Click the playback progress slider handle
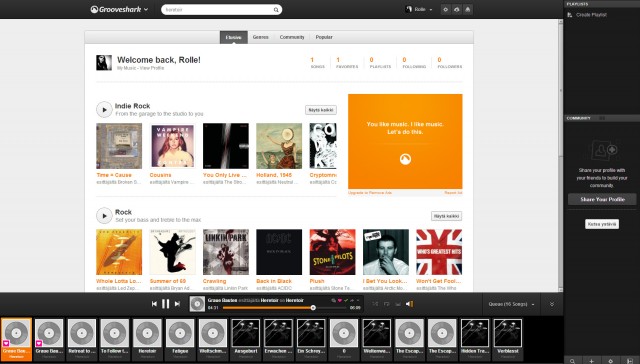Screen dimensions: 640x364 coord(313,308)
